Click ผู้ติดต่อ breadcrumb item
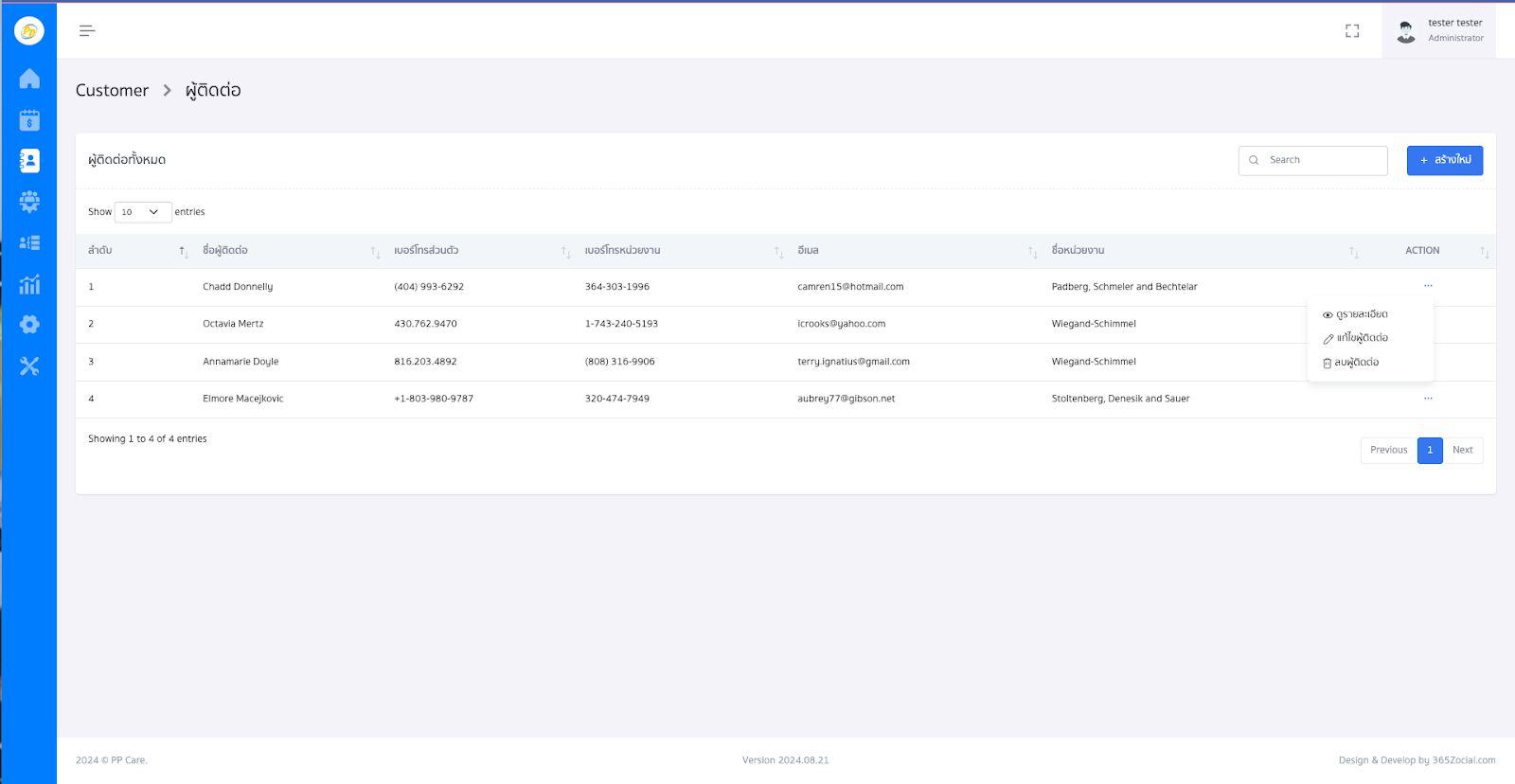1515x784 pixels. [x=213, y=90]
